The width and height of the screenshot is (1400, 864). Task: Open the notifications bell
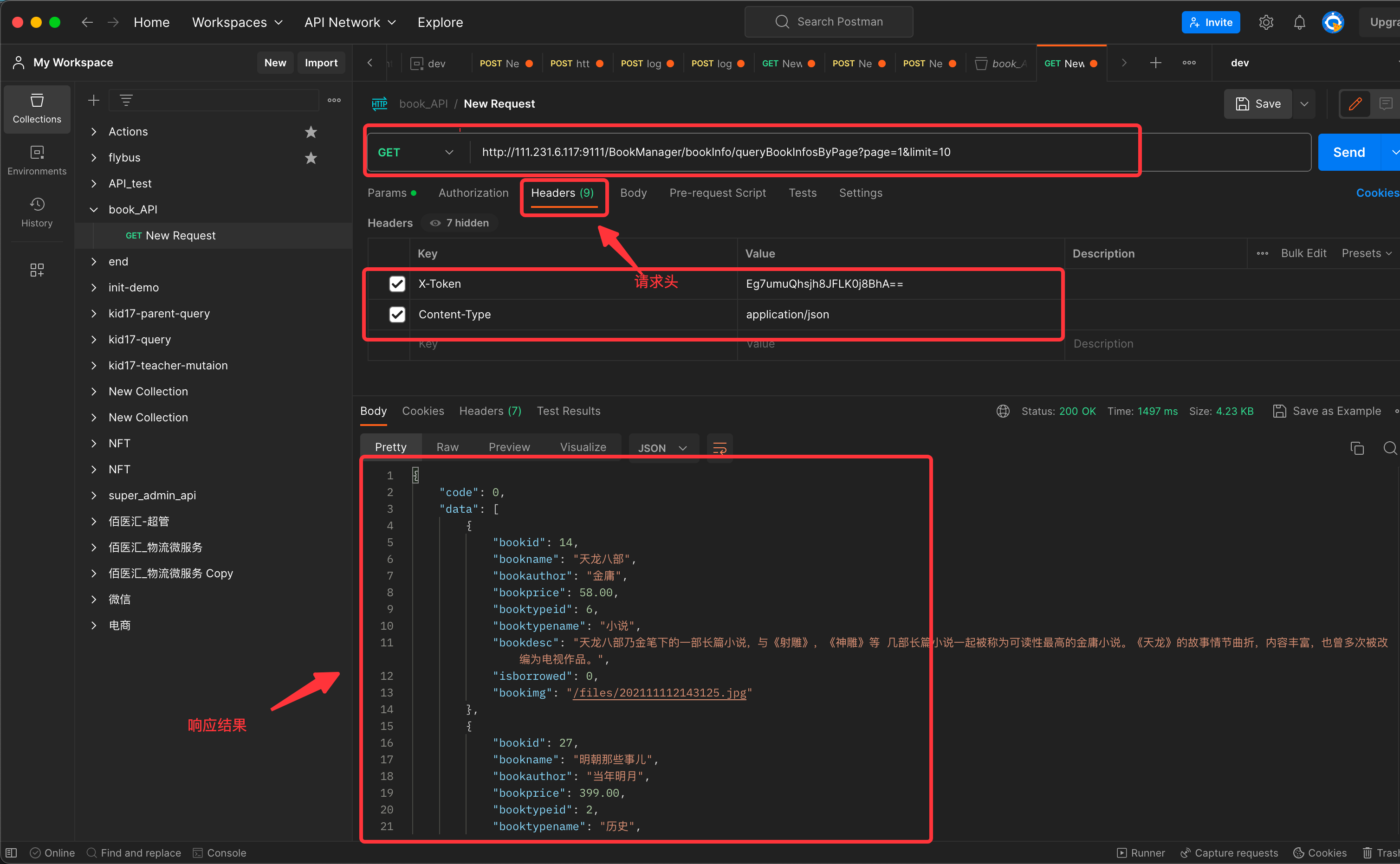point(1299,22)
